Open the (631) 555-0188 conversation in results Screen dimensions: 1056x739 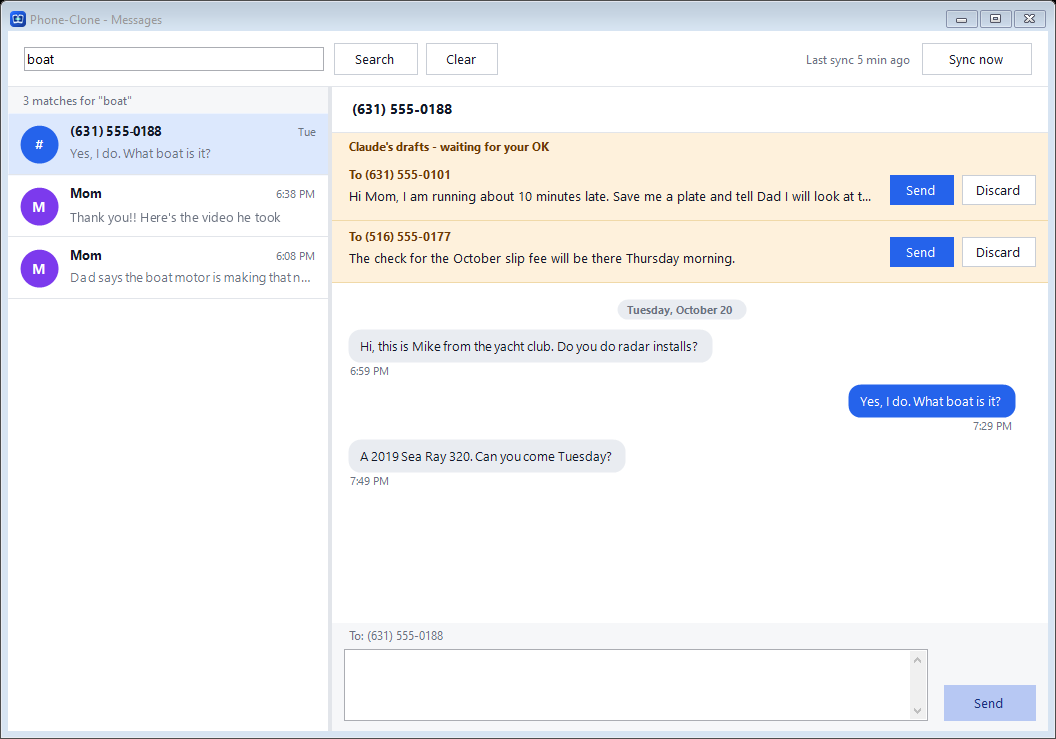168,144
